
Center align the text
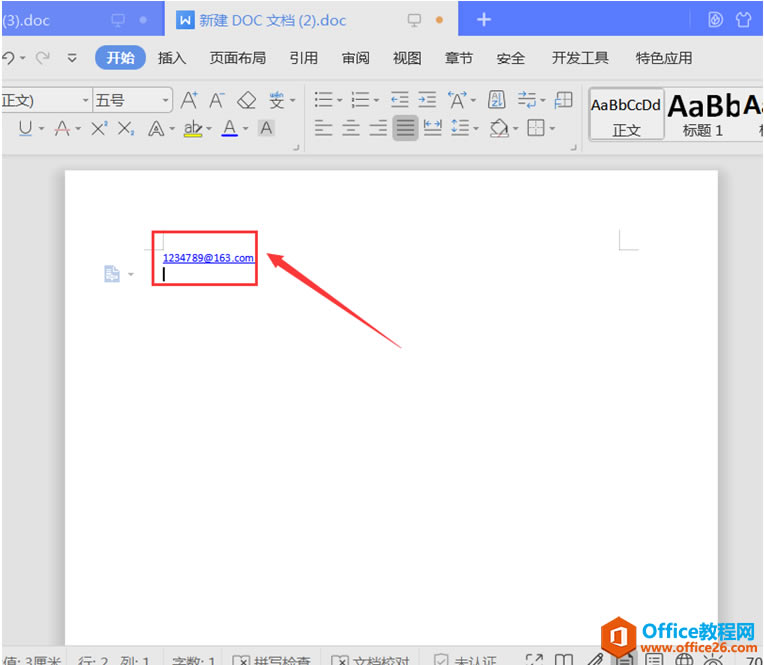351,128
